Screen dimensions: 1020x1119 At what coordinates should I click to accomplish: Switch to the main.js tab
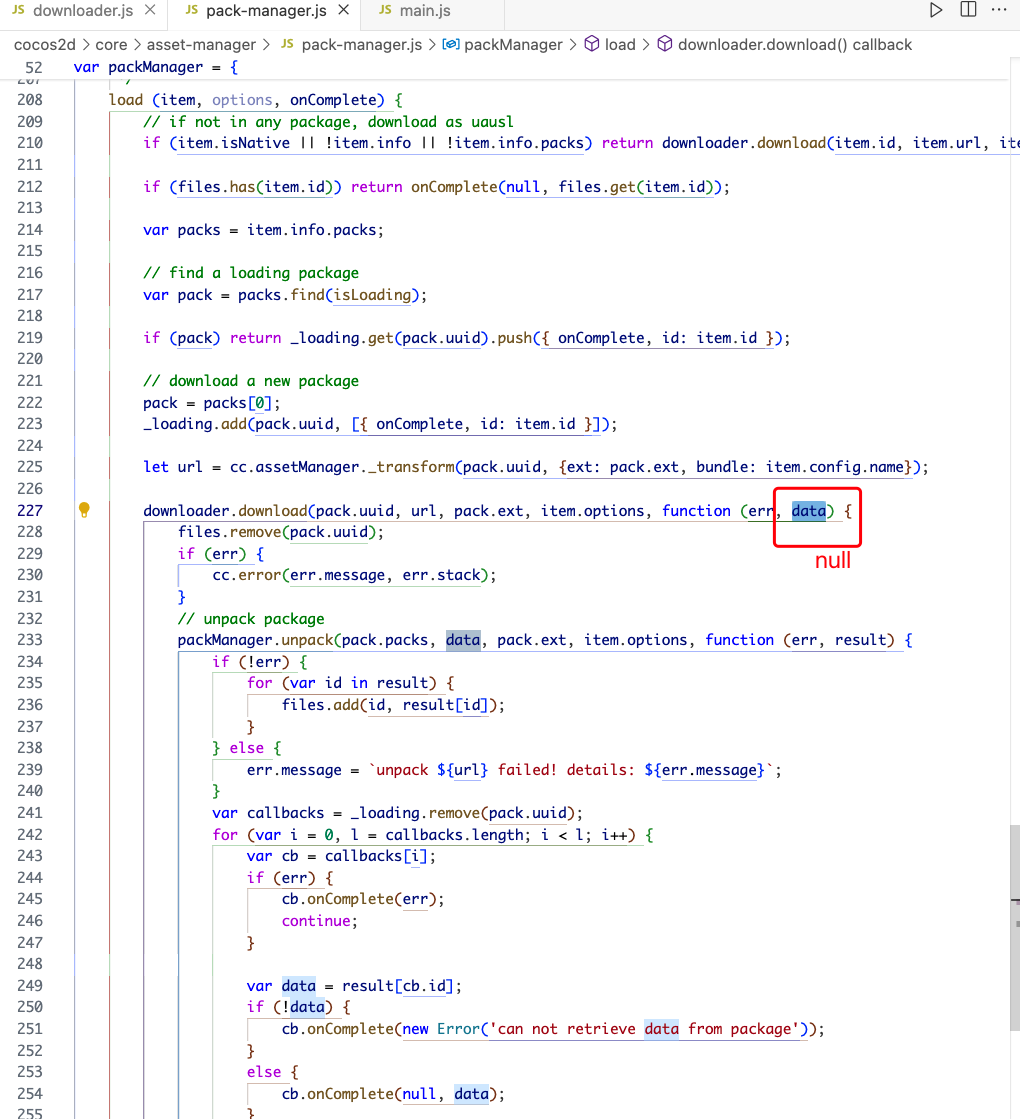pos(424,11)
